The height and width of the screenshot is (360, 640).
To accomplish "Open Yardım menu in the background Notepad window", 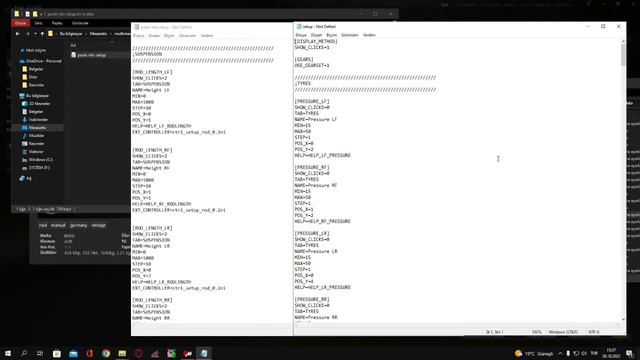I will point(207,36).
